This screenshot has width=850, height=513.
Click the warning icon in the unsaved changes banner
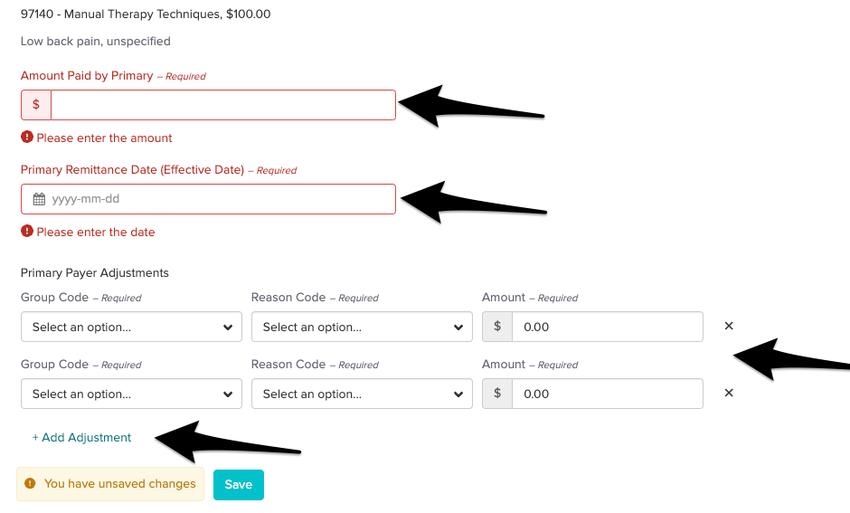pos(30,483)
